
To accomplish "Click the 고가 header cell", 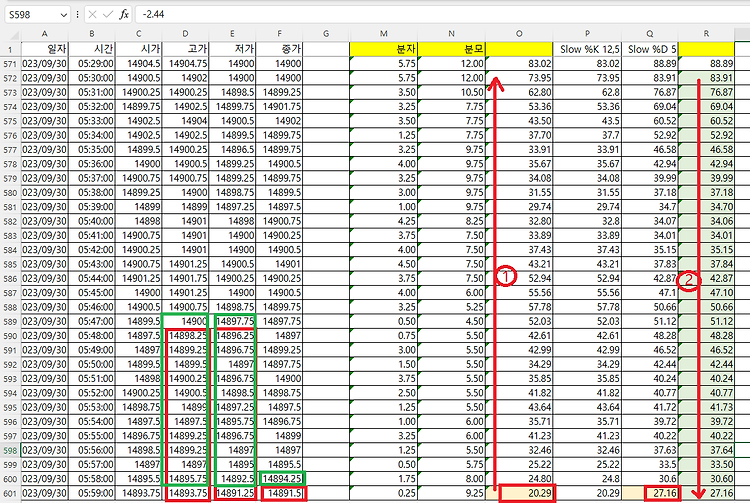I will 185,49.
